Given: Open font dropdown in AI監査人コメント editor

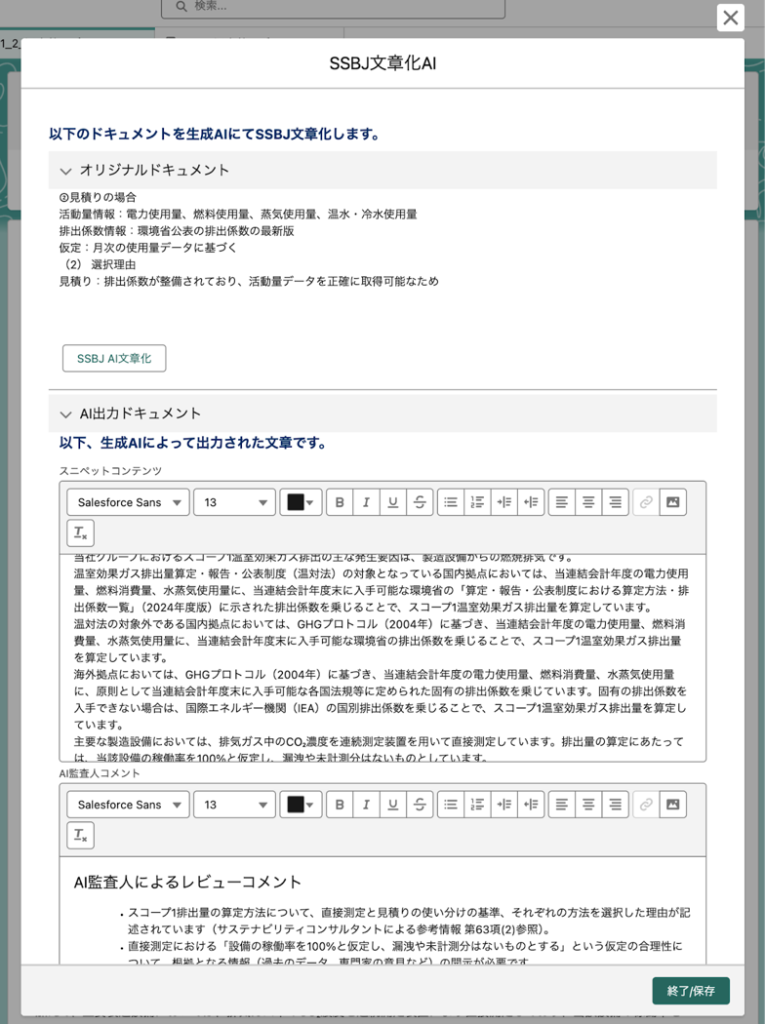Looking at the screenshot, I should (128, 805).
